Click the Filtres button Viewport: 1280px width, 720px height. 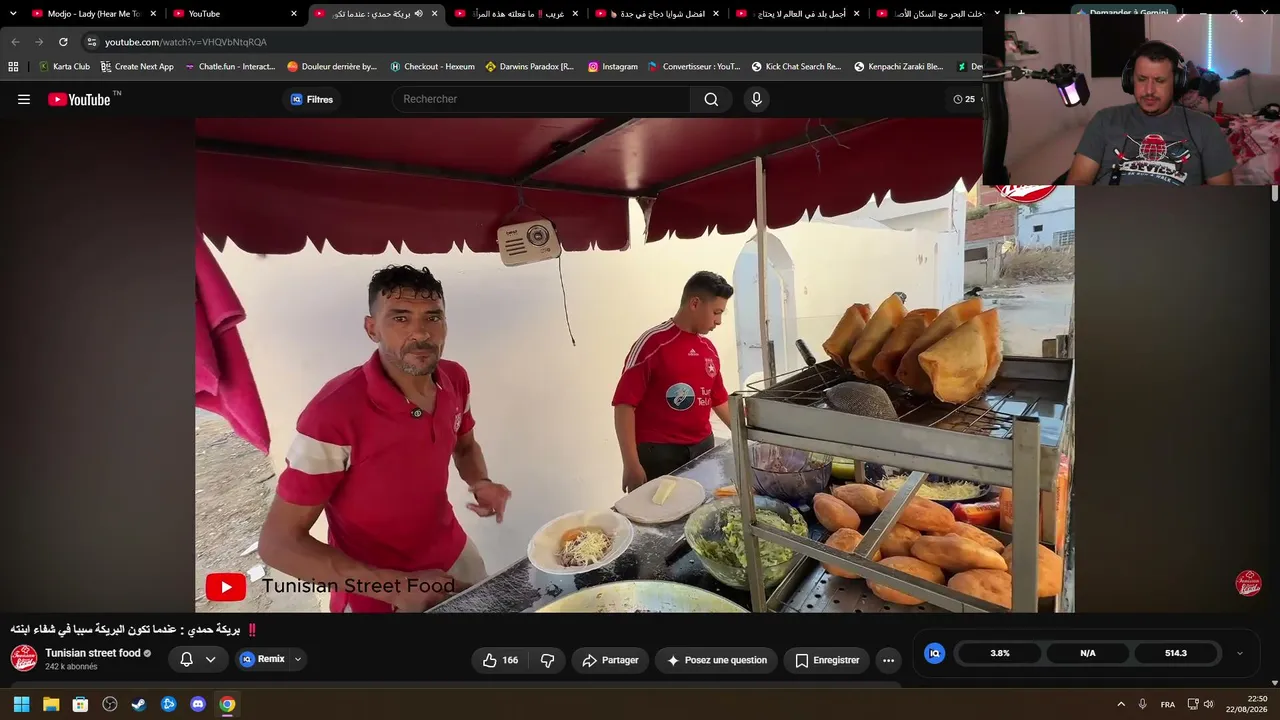pyautogui.click(x=311, y=99)
